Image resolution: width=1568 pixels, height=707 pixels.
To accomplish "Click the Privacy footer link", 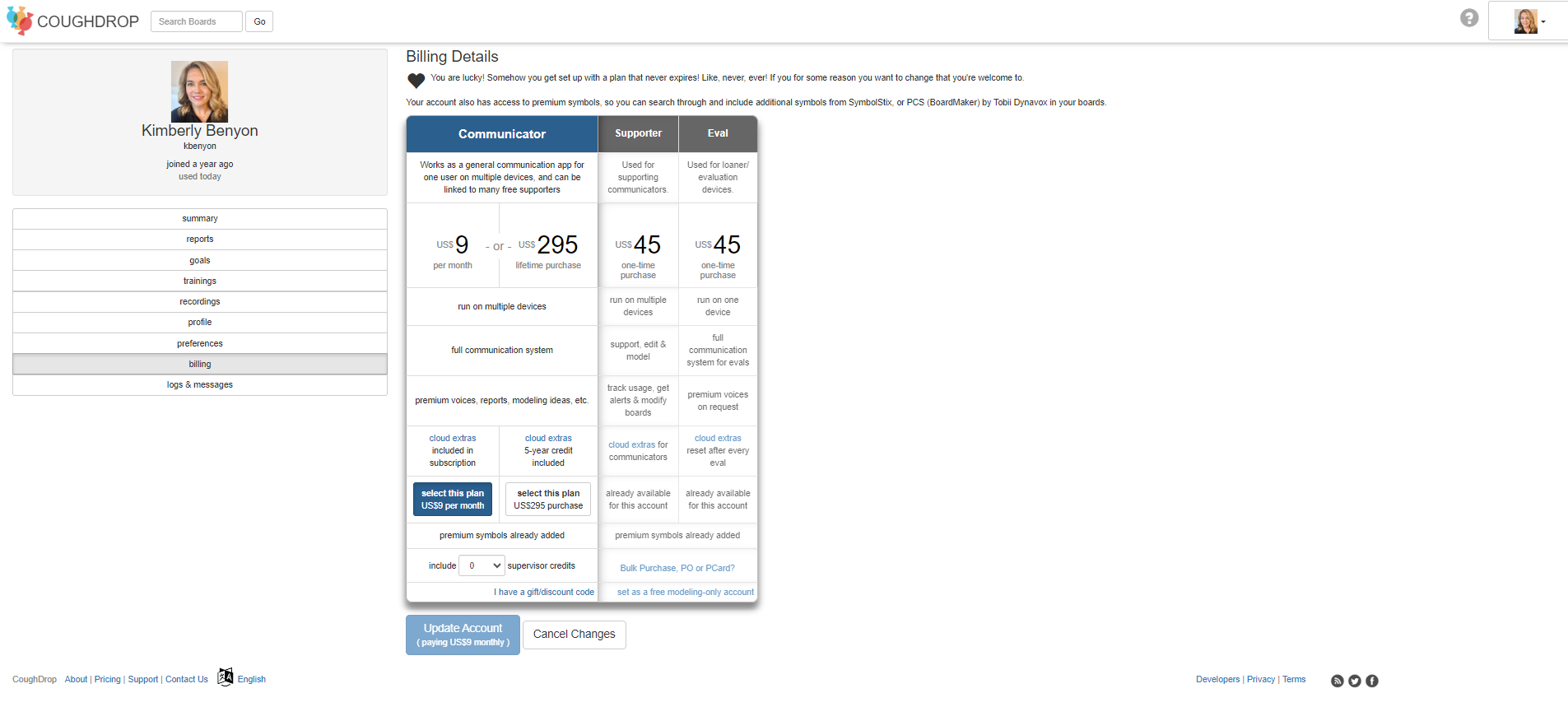I will point(1261,680).
